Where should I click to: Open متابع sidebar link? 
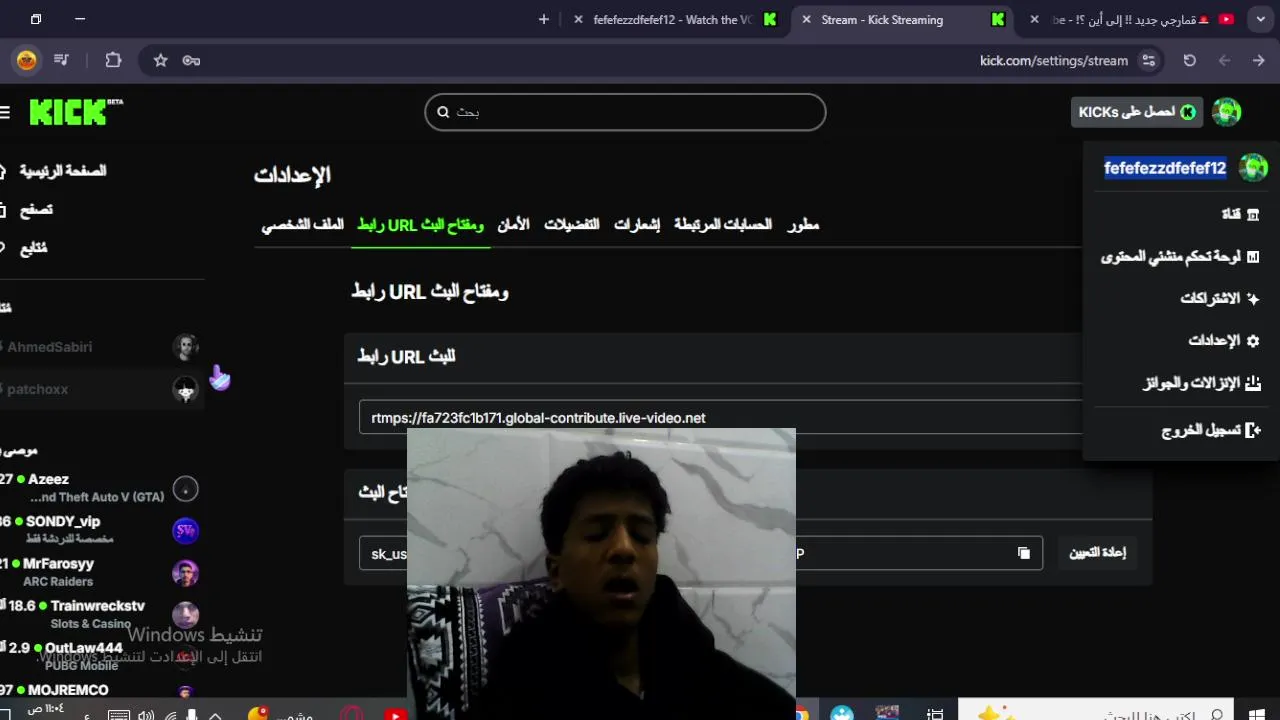point(33,248)
